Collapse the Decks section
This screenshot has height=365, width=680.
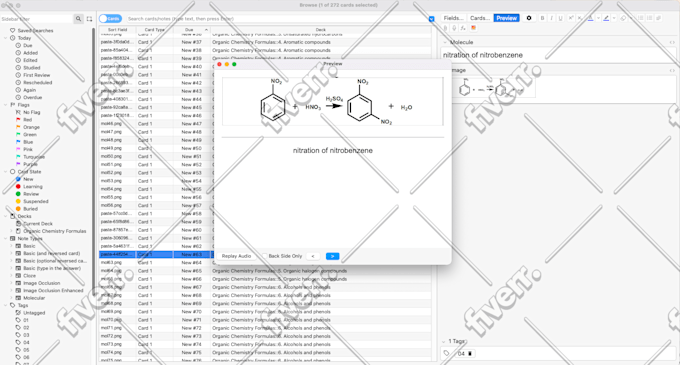(x=6, y=216)
